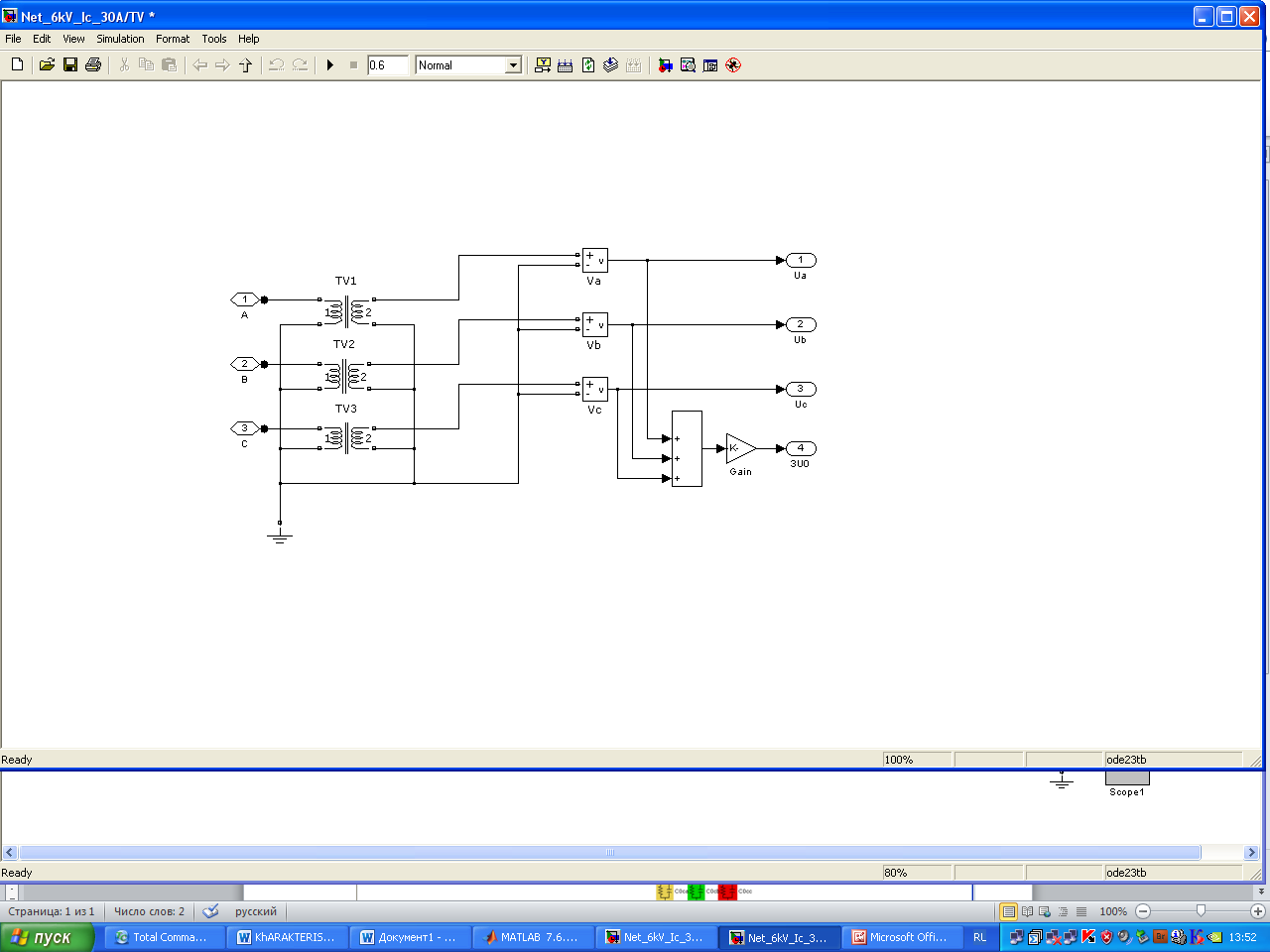Select the TV2 transformer block
1270x952 pixels.
pos(344,376)
